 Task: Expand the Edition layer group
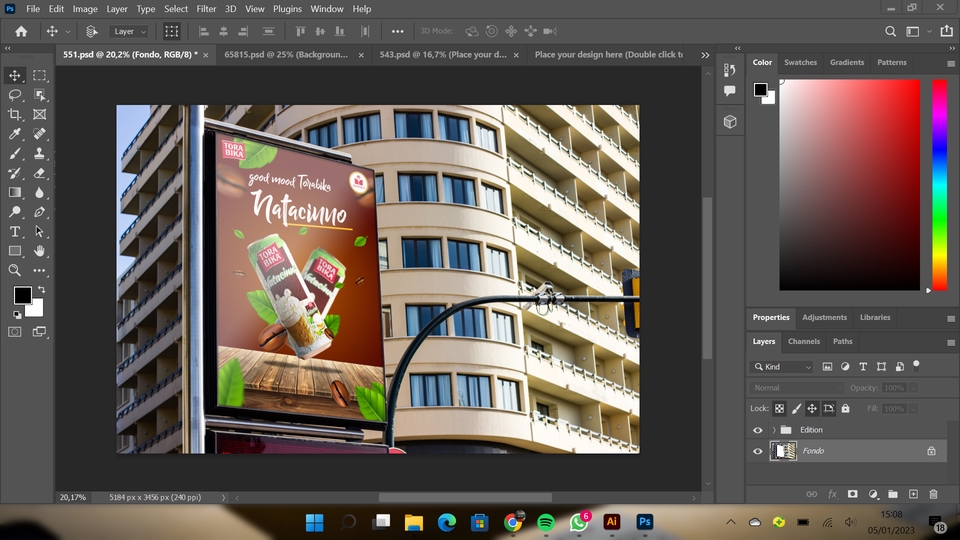click(x=774, y=430)
